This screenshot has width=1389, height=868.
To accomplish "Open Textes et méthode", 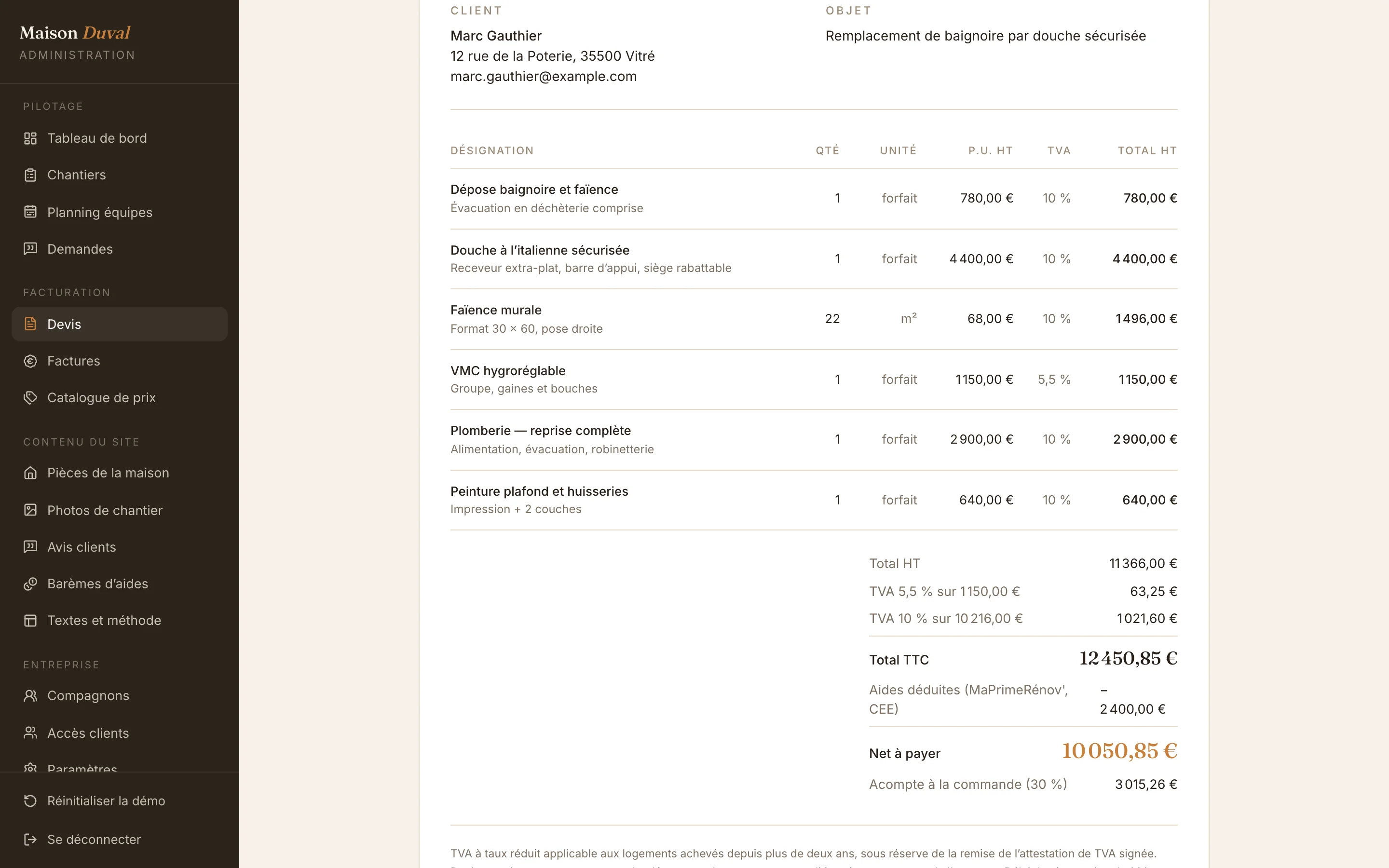I will coord(120,621).
